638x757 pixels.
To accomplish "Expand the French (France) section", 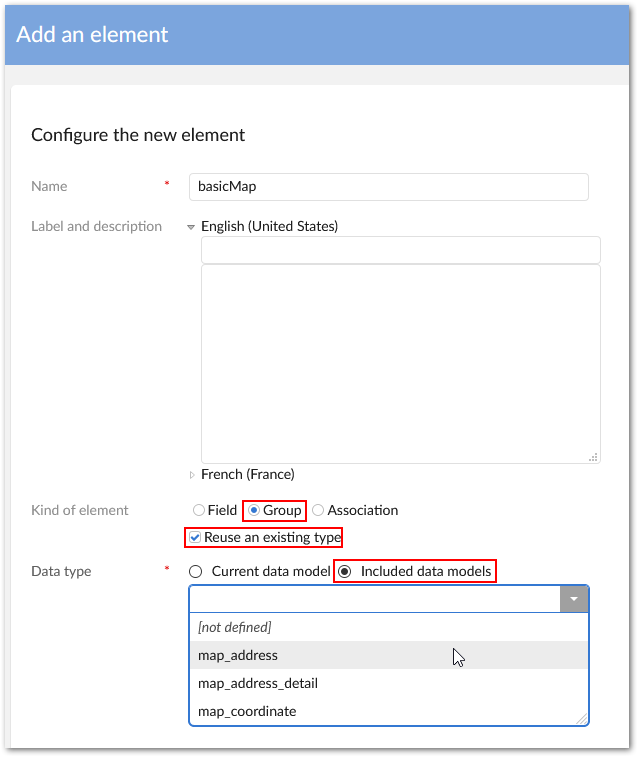I will (192, 475).
